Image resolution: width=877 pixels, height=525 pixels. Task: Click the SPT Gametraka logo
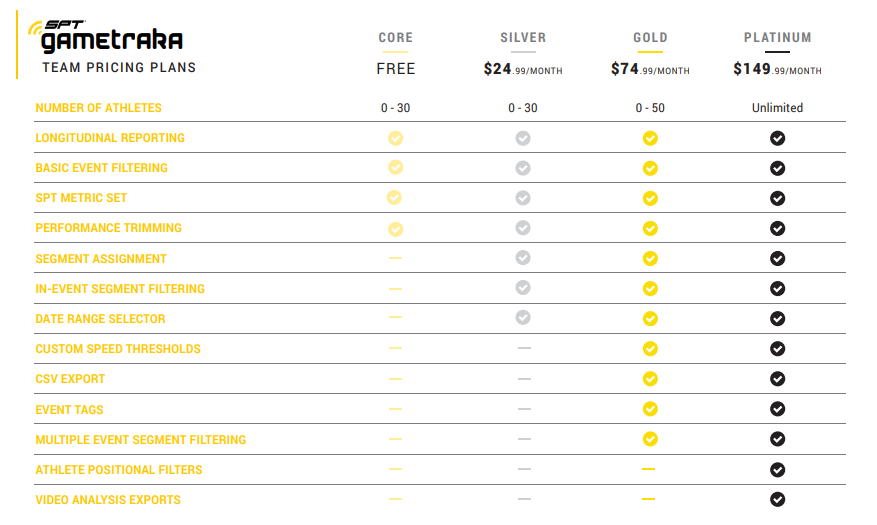[x=105, y=37]
